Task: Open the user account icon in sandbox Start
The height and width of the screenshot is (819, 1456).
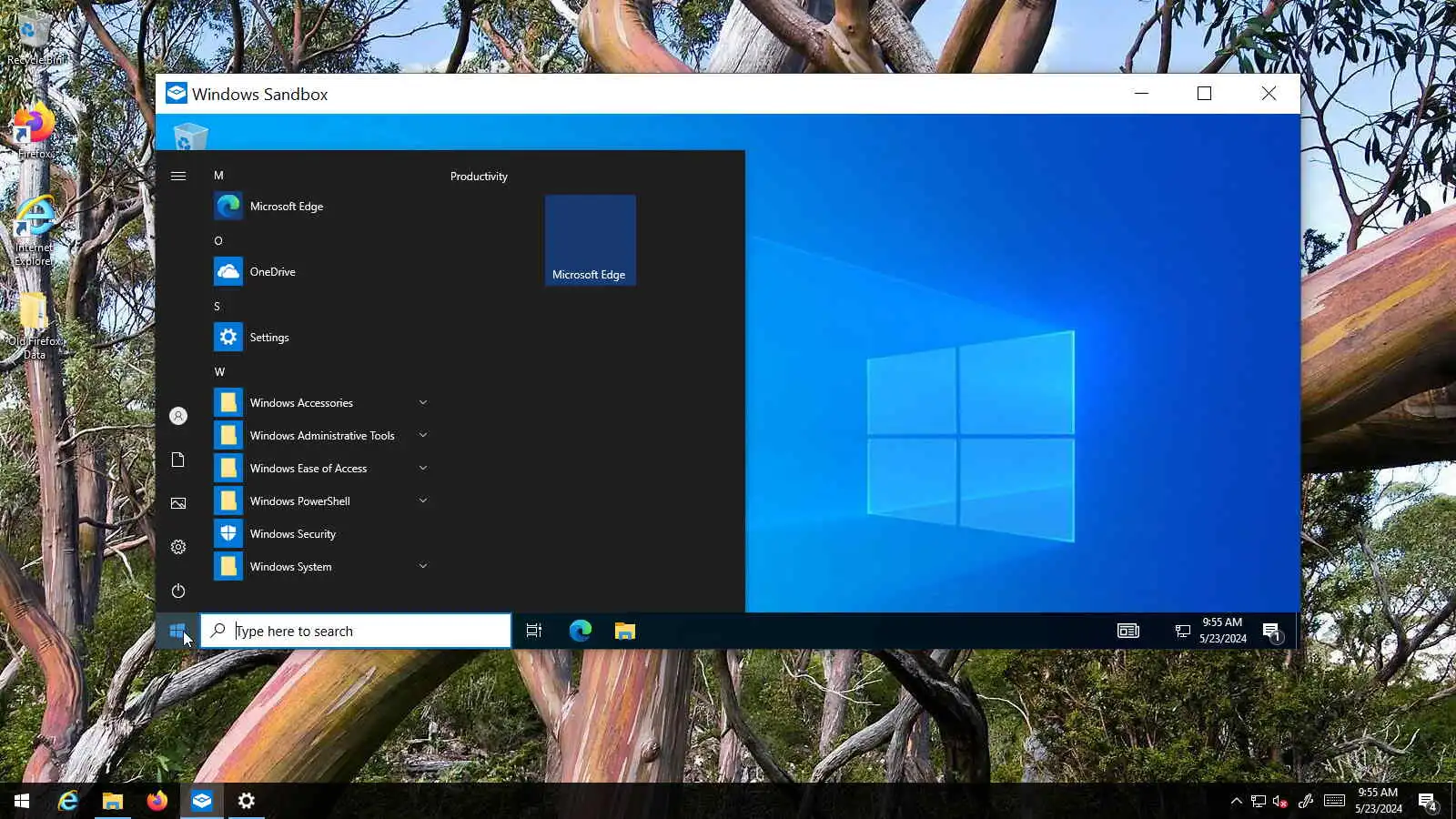Action: (178, 416)
